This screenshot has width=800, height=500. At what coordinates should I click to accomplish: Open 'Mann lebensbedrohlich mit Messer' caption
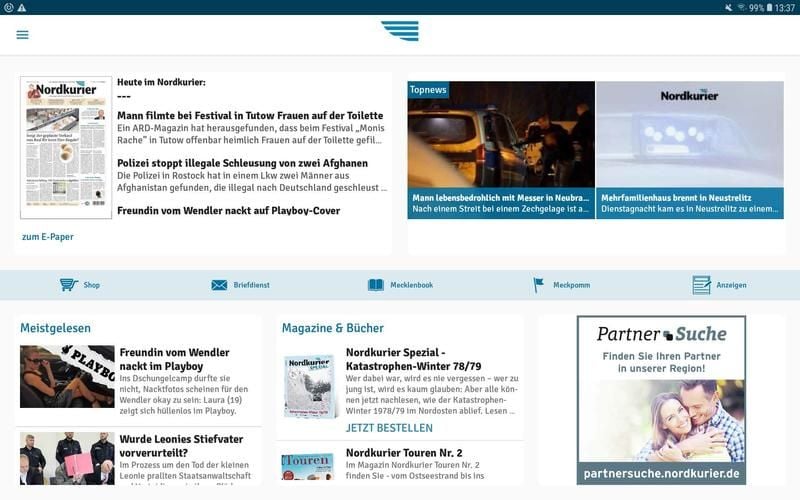501,203
